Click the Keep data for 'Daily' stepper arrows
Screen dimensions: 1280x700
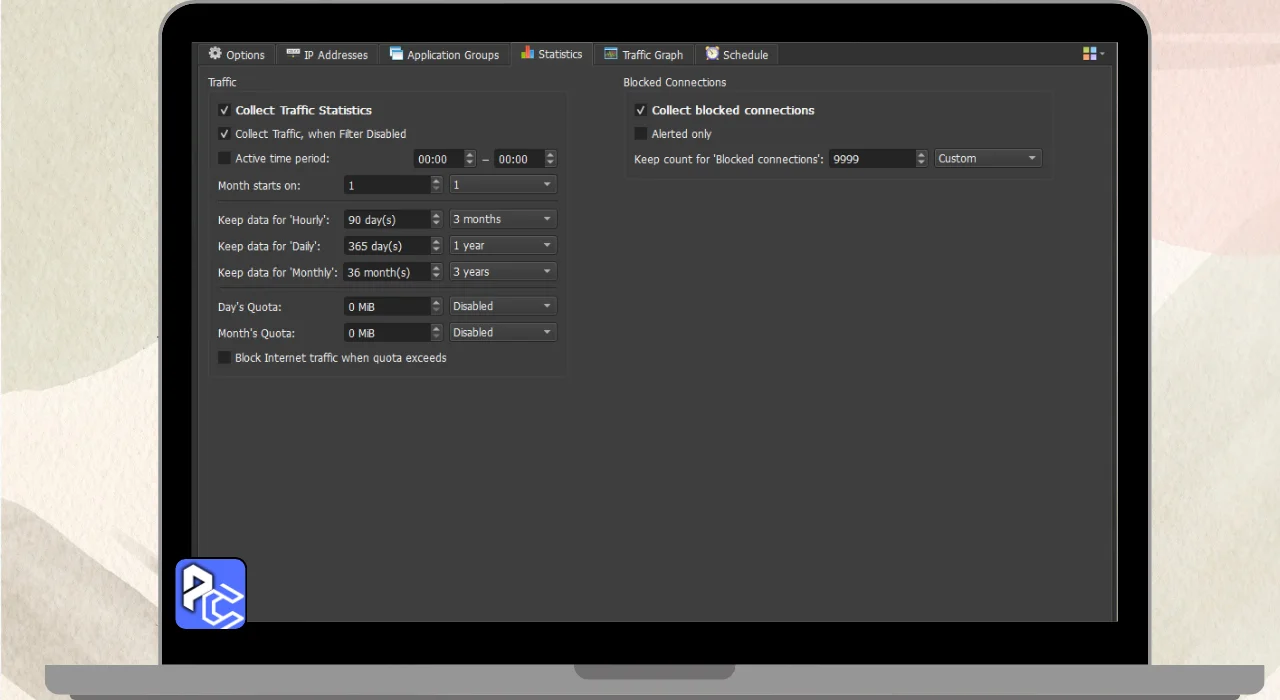pos(436,246)
